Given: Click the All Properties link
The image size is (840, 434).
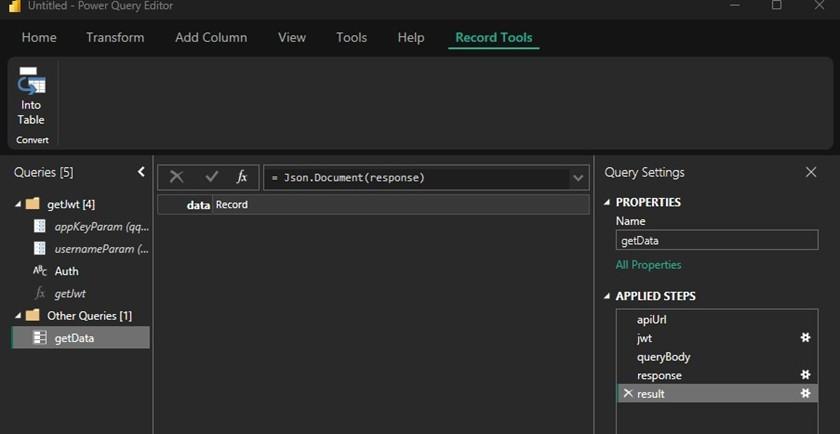Looking at the screenshot, I should coord(648,265).
